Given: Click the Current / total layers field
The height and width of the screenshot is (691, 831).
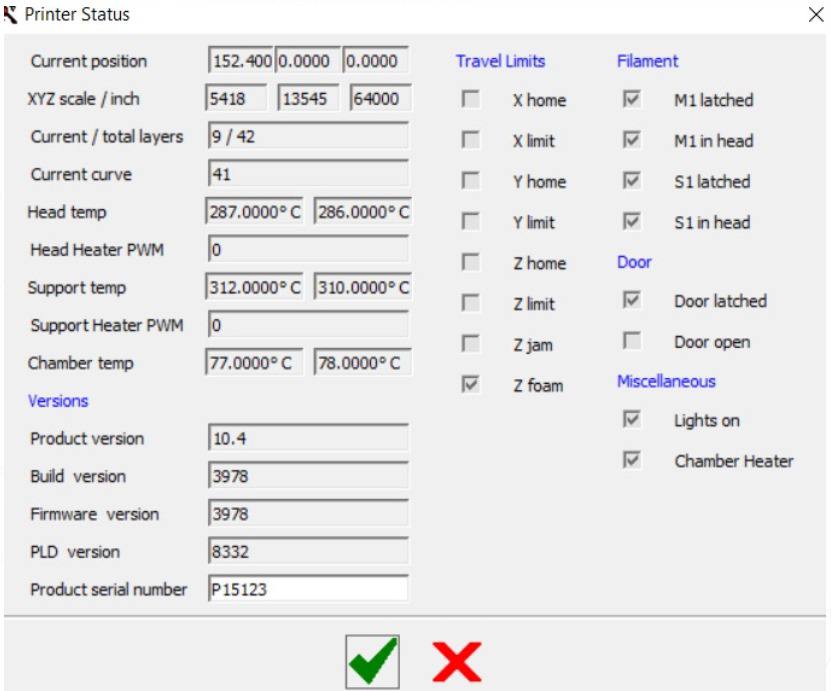Looking at the screenshot, I should (x=308, y=136).
